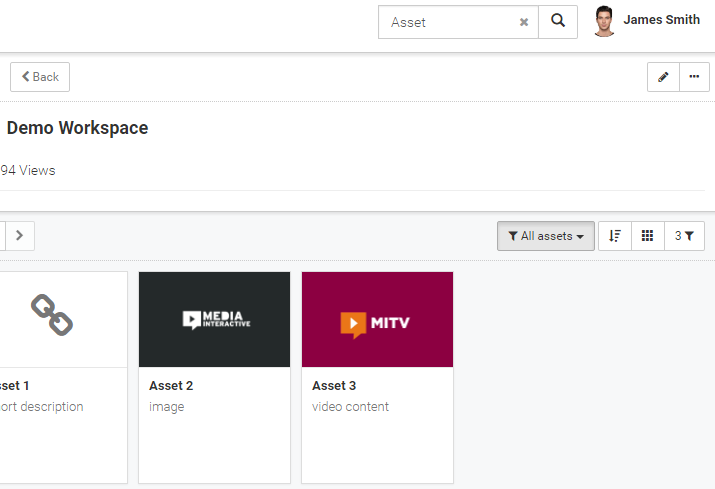Open James Smith profile avatar
Screen dimensions: 715x489
click(604, 21)
